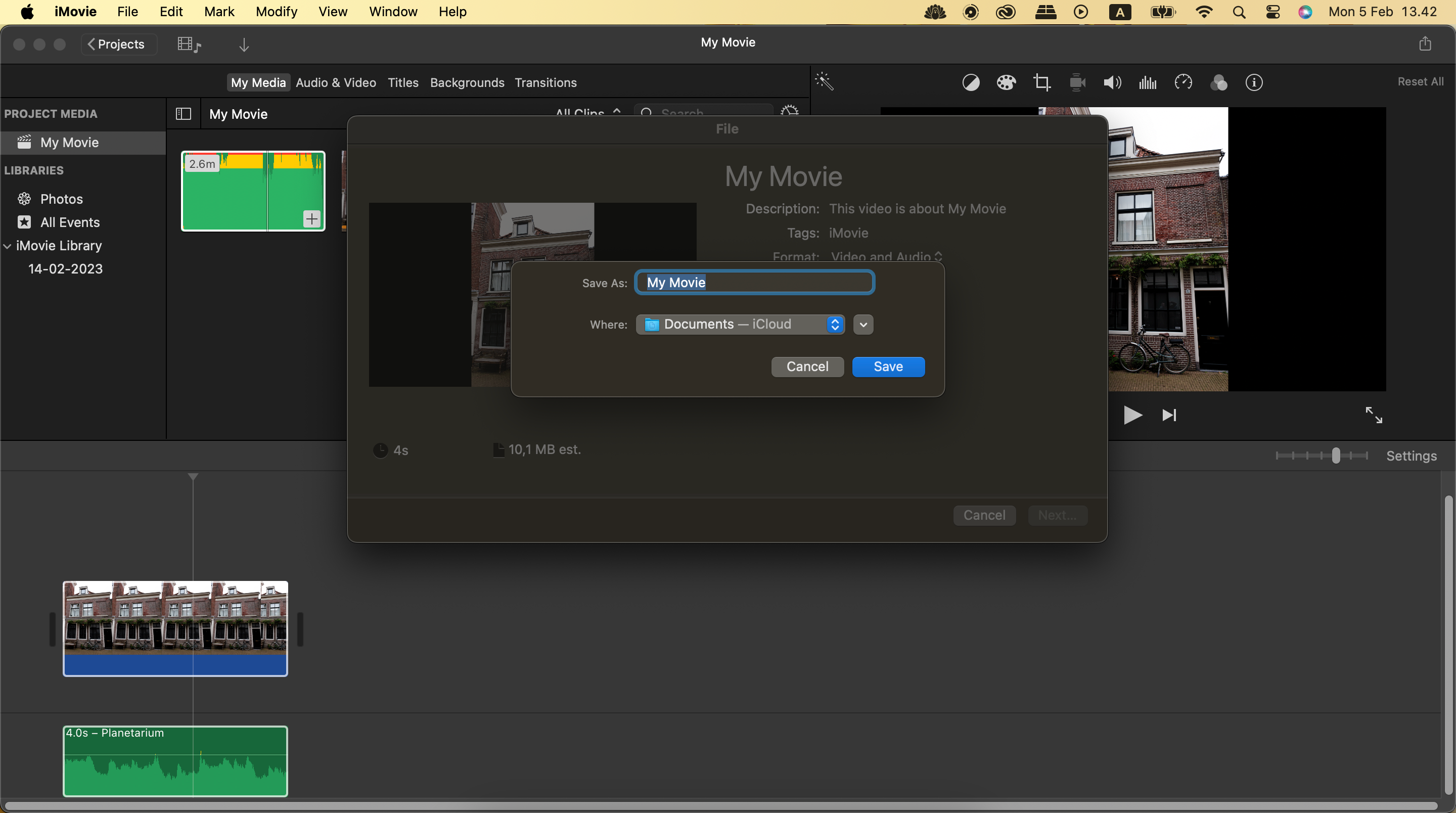Image resolution: width=1456 pixels, height=813 pixels.
Task: Open the Volume adjustment tool
Action: click(x=1111, y=82)
